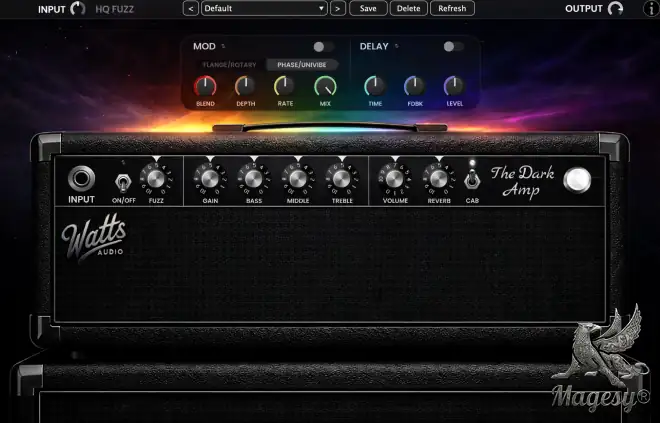Open the Default preset dropdown
The image size is (660, 423).
[264, 8]
